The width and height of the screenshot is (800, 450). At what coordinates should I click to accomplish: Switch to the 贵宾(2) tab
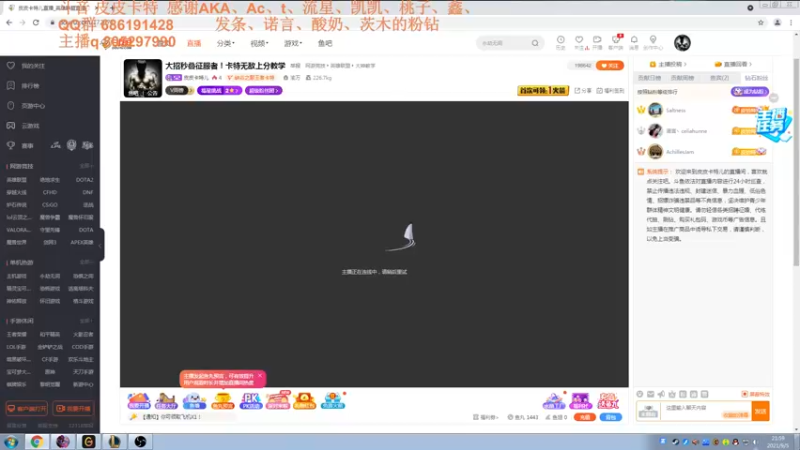pyautogui.click(x=719, y=78)
